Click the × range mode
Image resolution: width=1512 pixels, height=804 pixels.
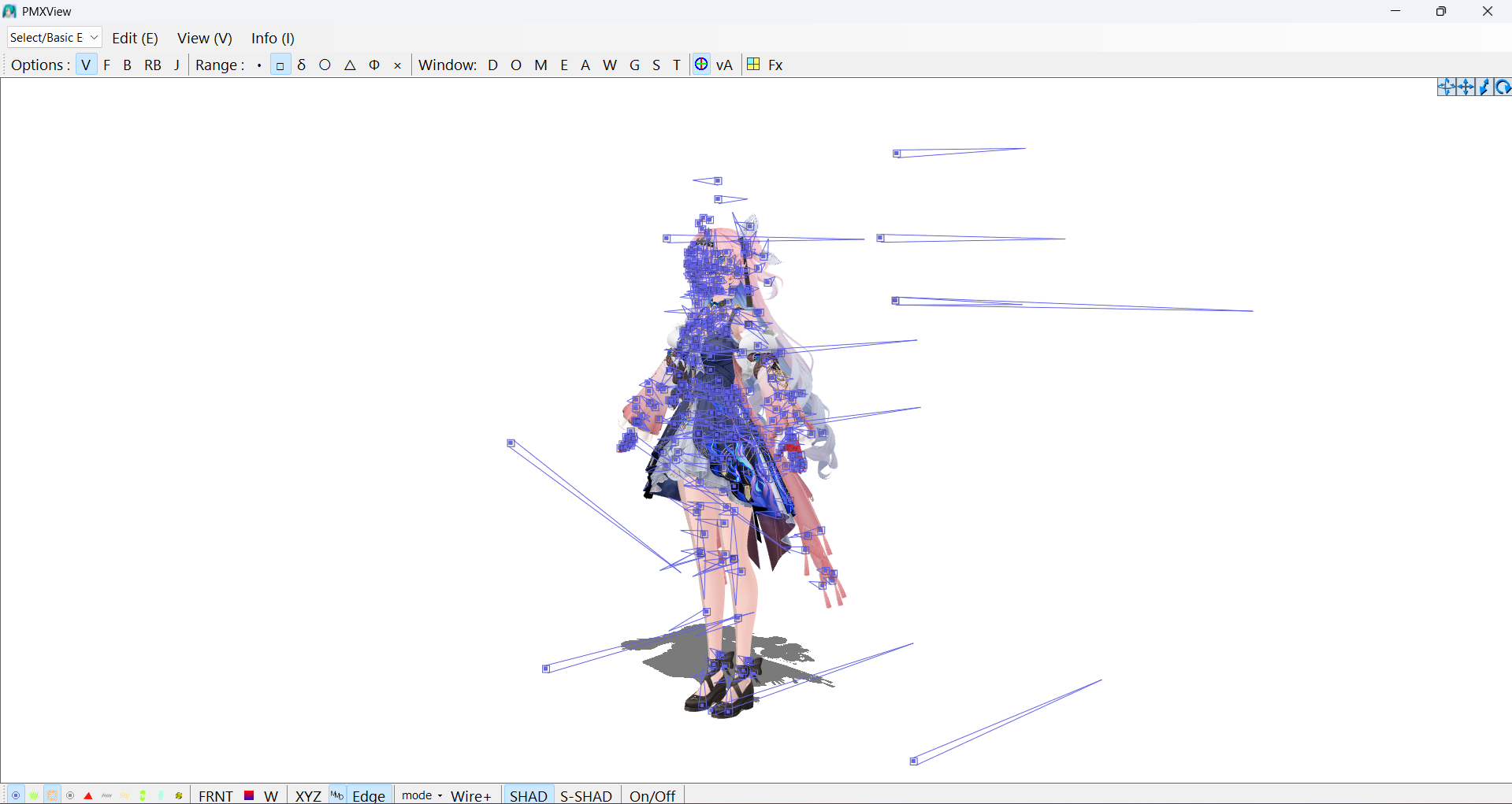(x=398, y=65)
